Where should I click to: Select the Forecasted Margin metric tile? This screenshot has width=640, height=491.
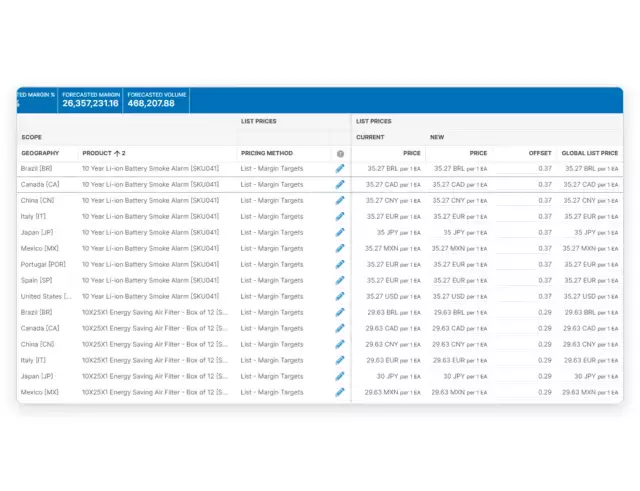click(x=90, y=99)
